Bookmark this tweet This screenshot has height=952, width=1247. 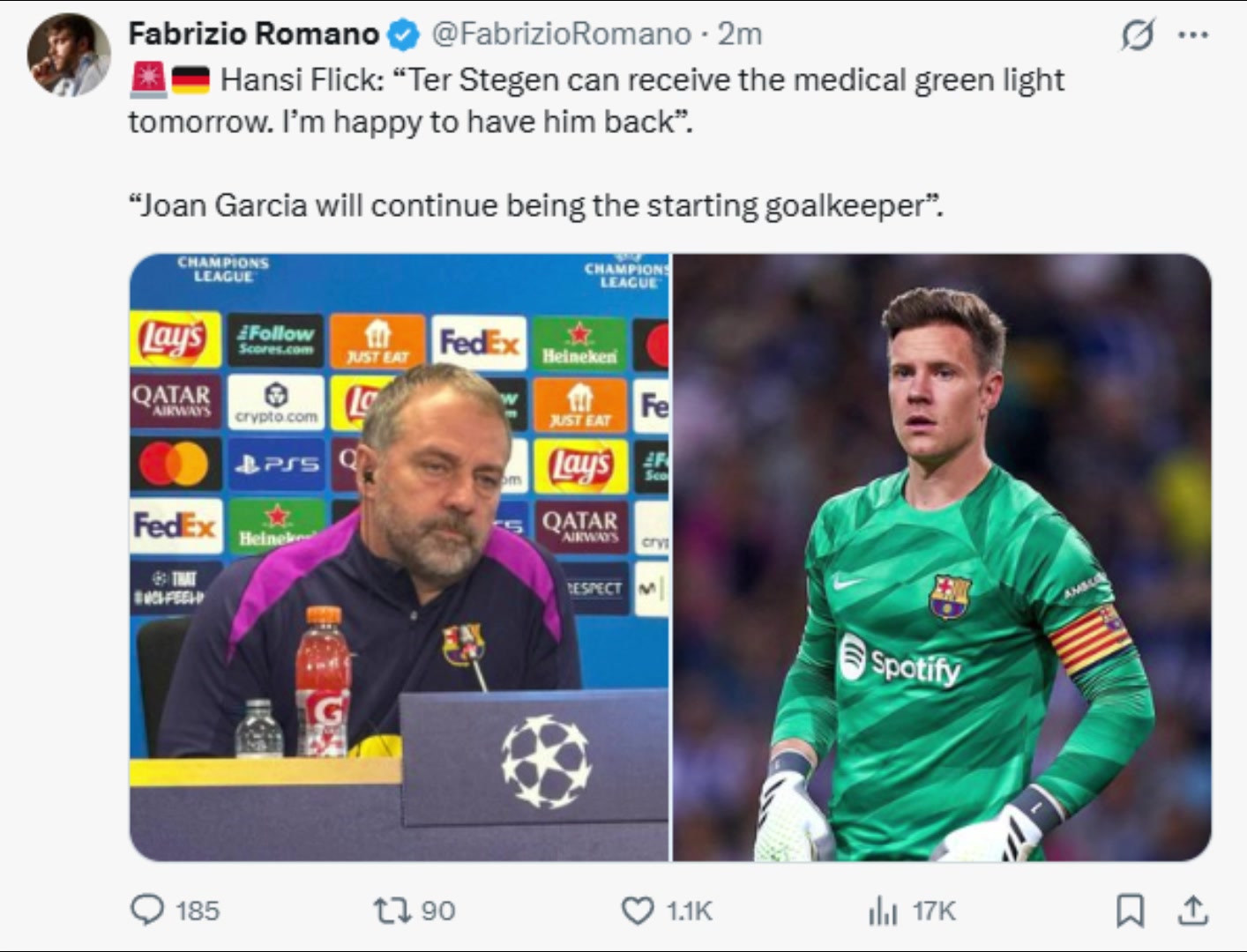point(1130,911)
